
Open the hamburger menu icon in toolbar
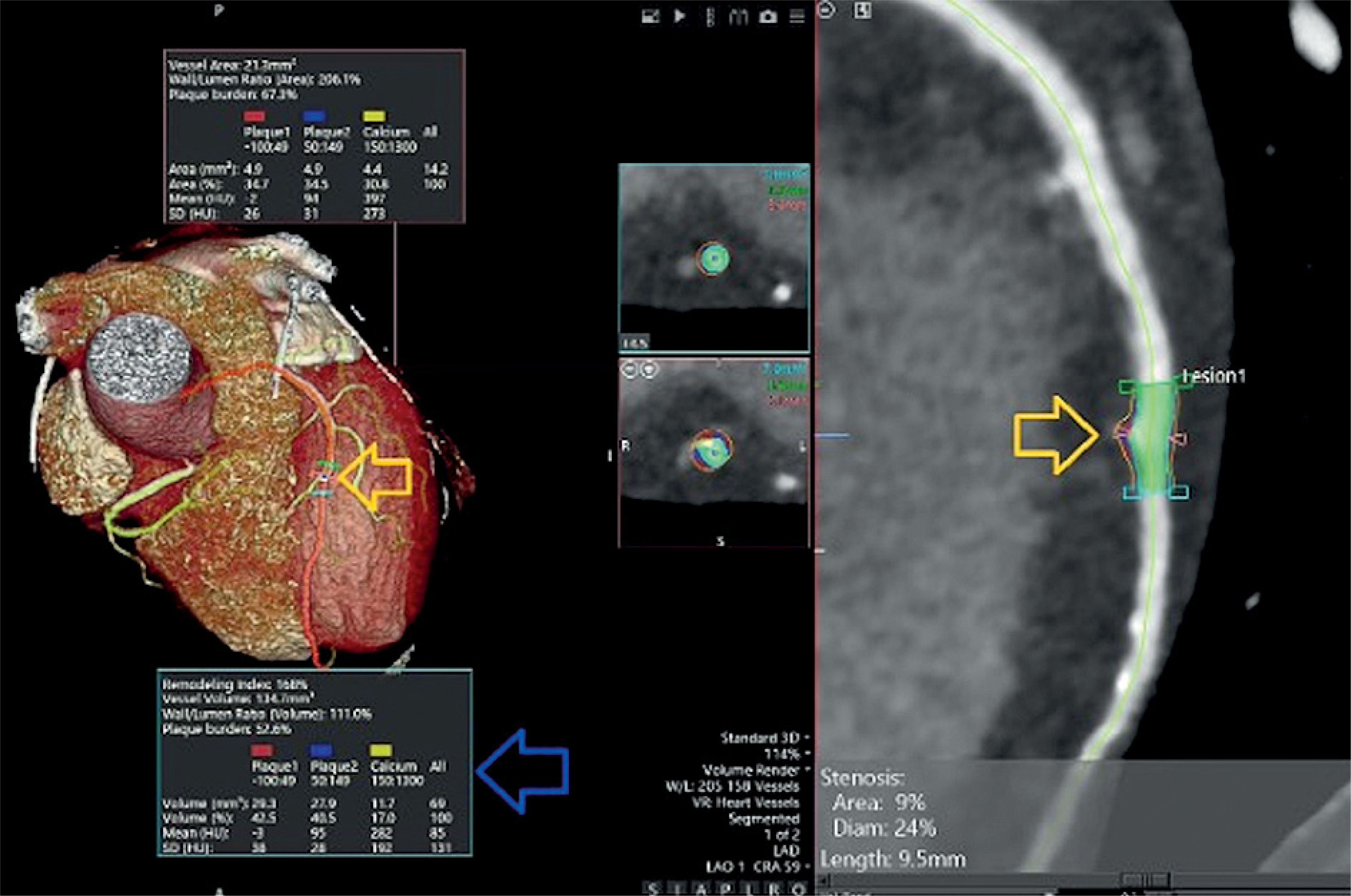coord(797,17)
